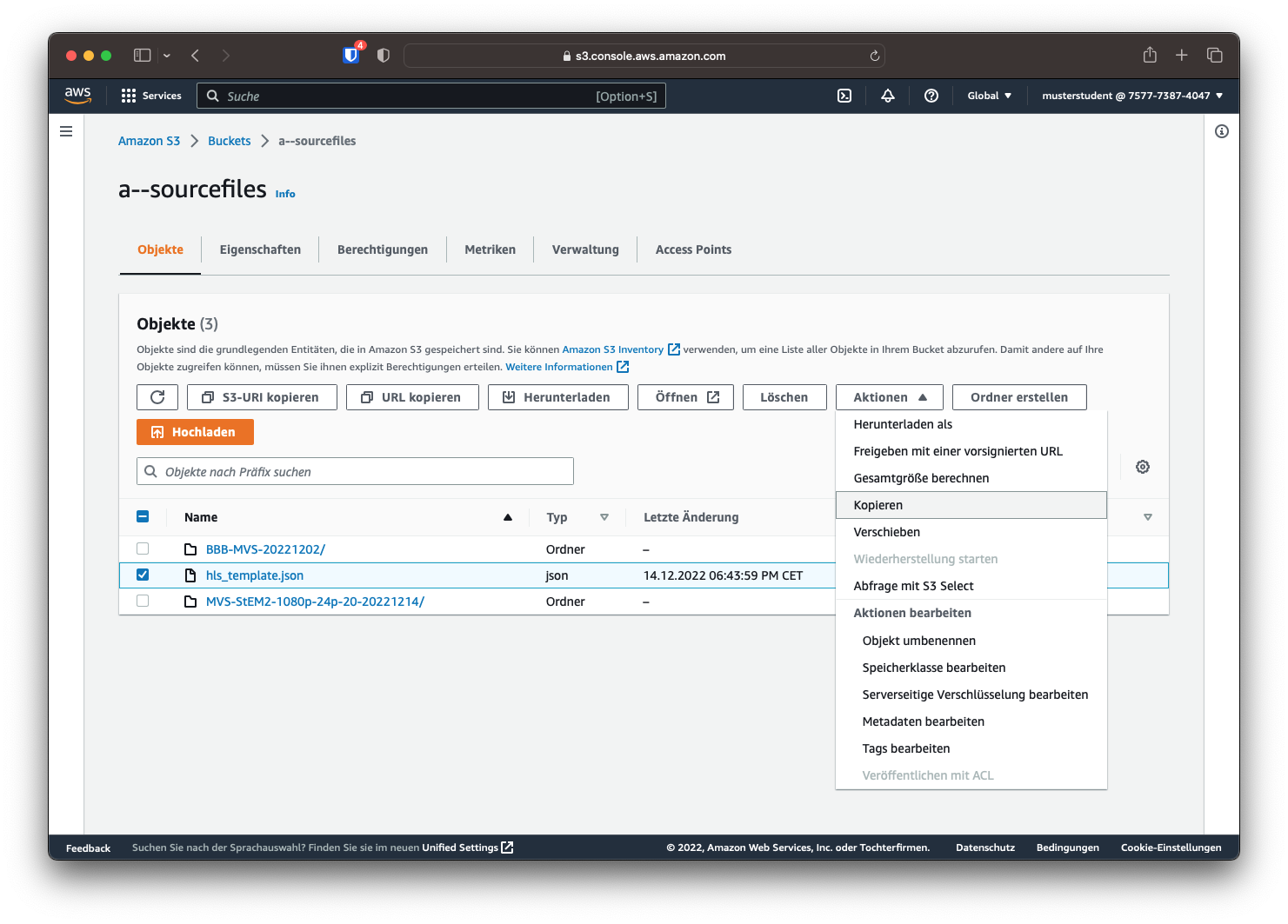Open the info panel icon on the right edge

pos(1222,131)
